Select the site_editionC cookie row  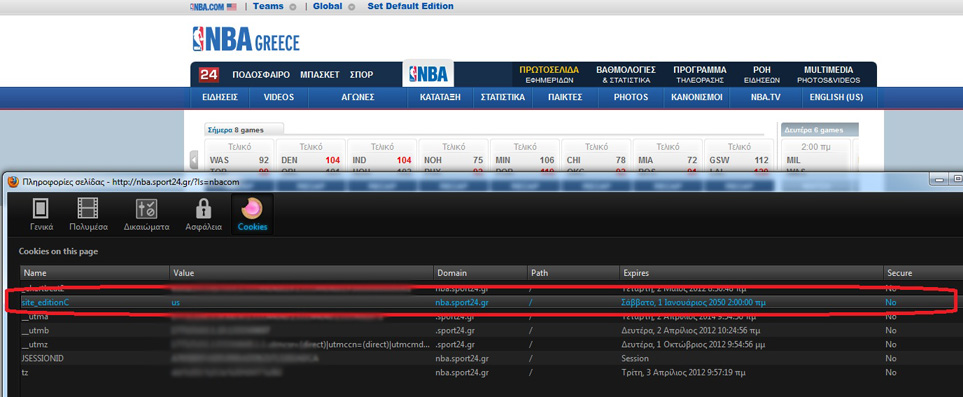coord(491,302)
